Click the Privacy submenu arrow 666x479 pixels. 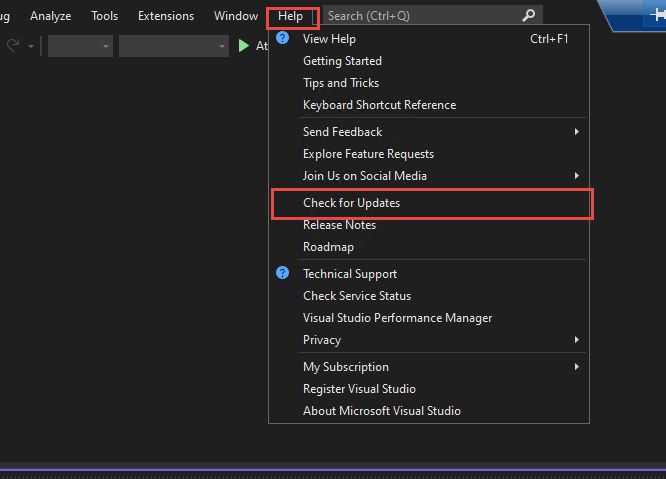point(576,340)
